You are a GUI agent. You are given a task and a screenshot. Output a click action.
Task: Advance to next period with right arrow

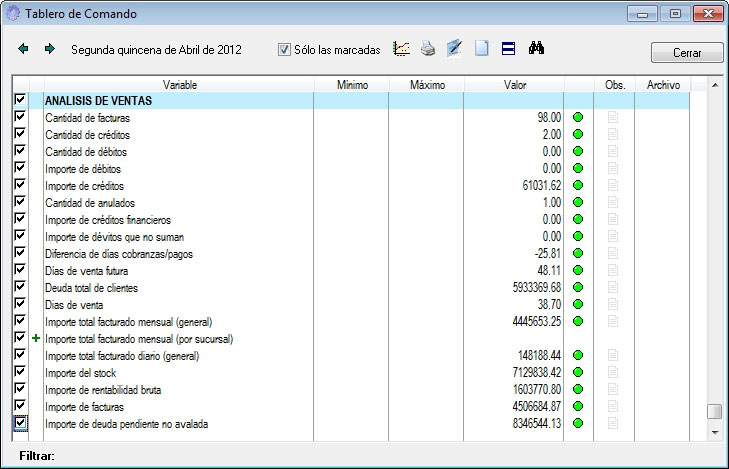click(x=49, y=49)
